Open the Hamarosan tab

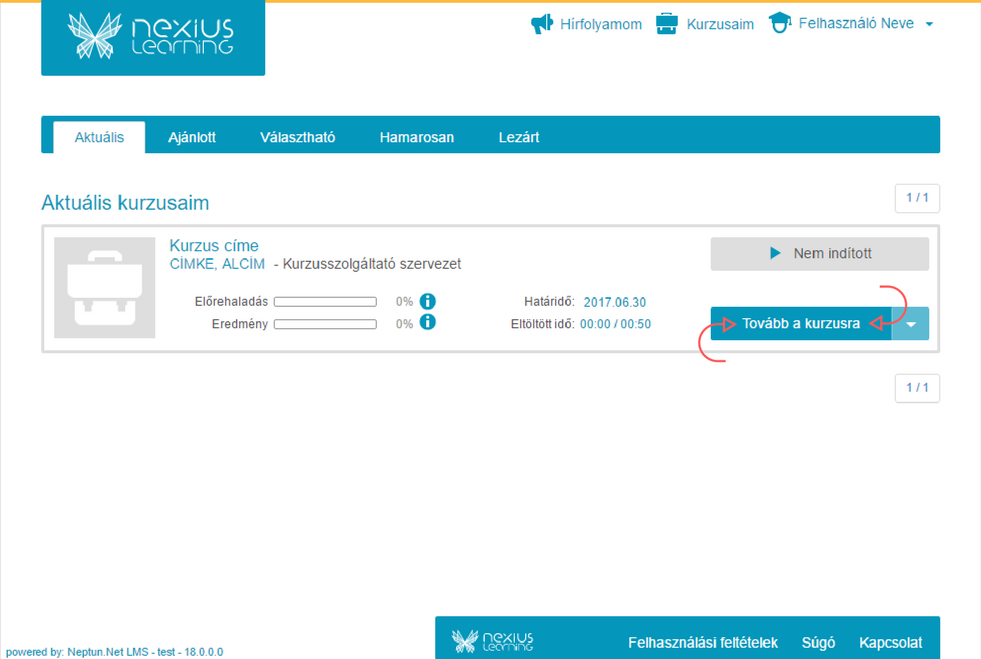pos(416,137)
